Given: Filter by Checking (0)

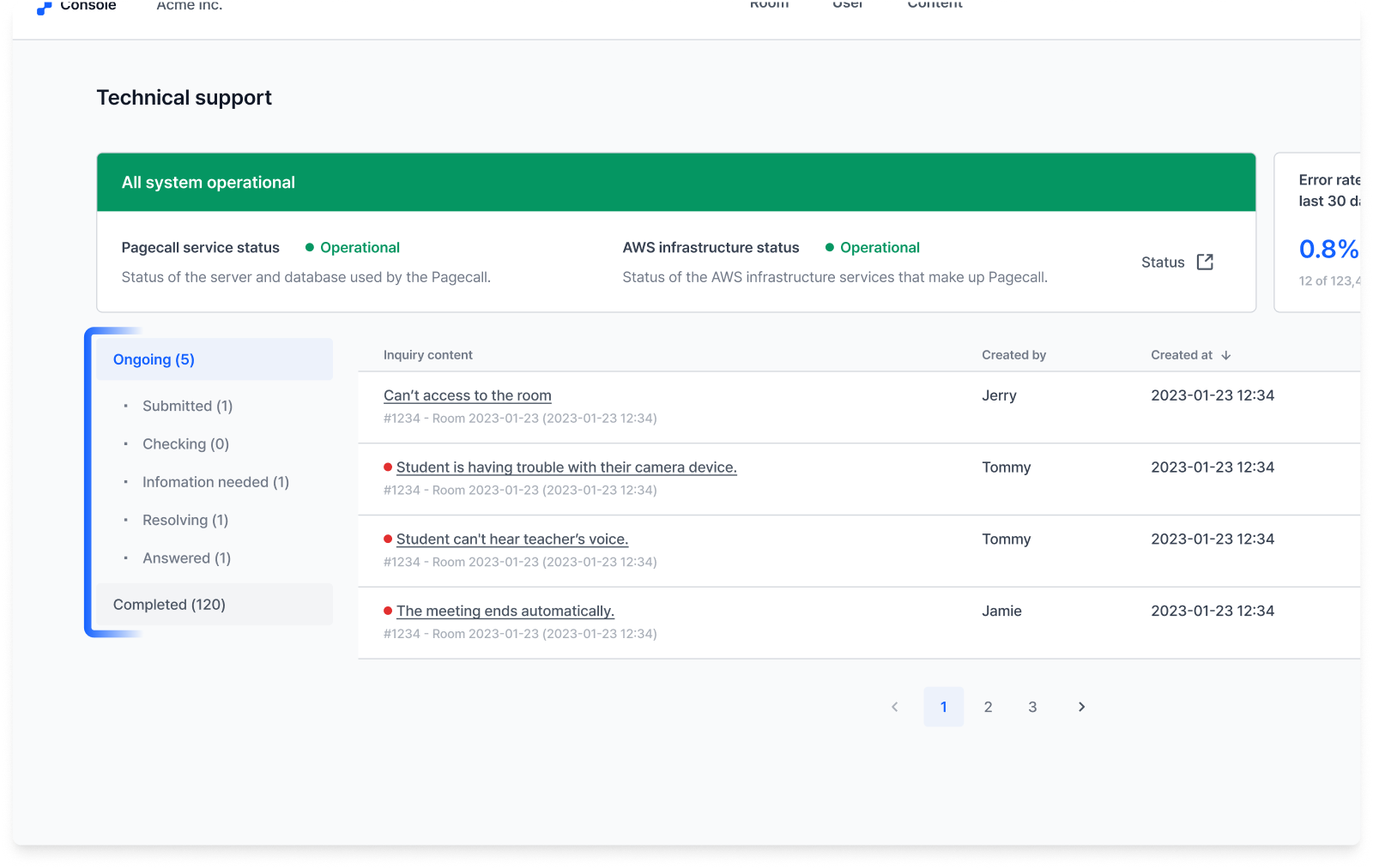Looking at the screenshot, I should coord(185,443).
